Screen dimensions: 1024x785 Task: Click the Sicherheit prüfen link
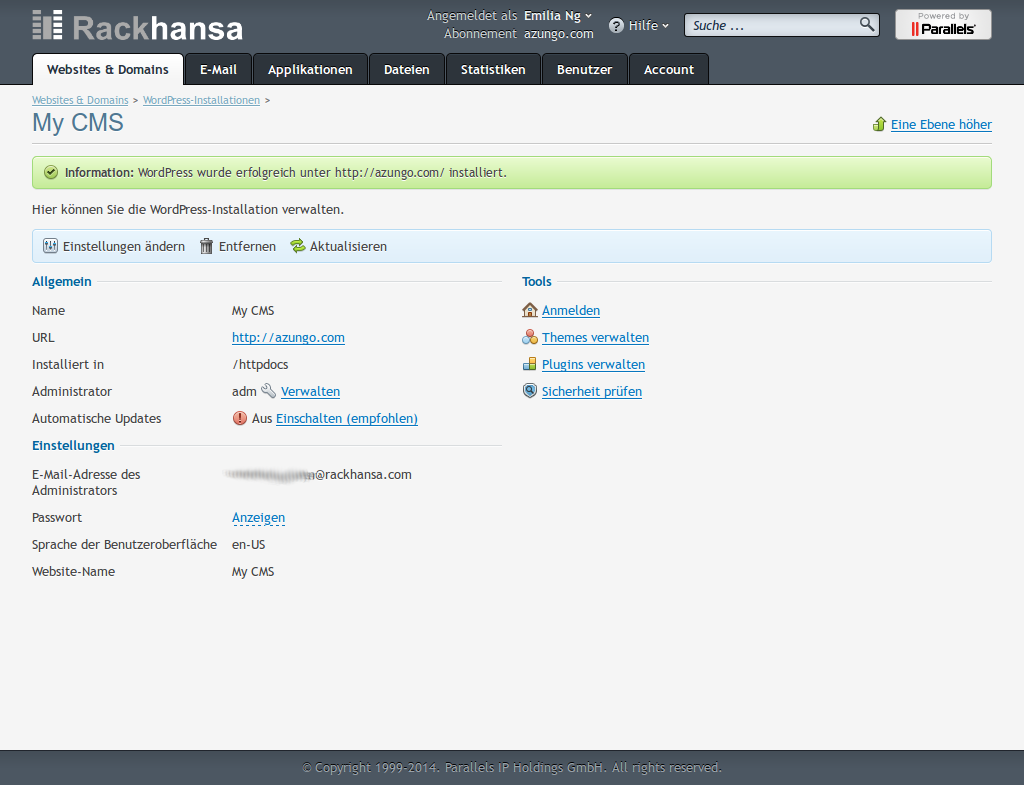coord(592,391)
